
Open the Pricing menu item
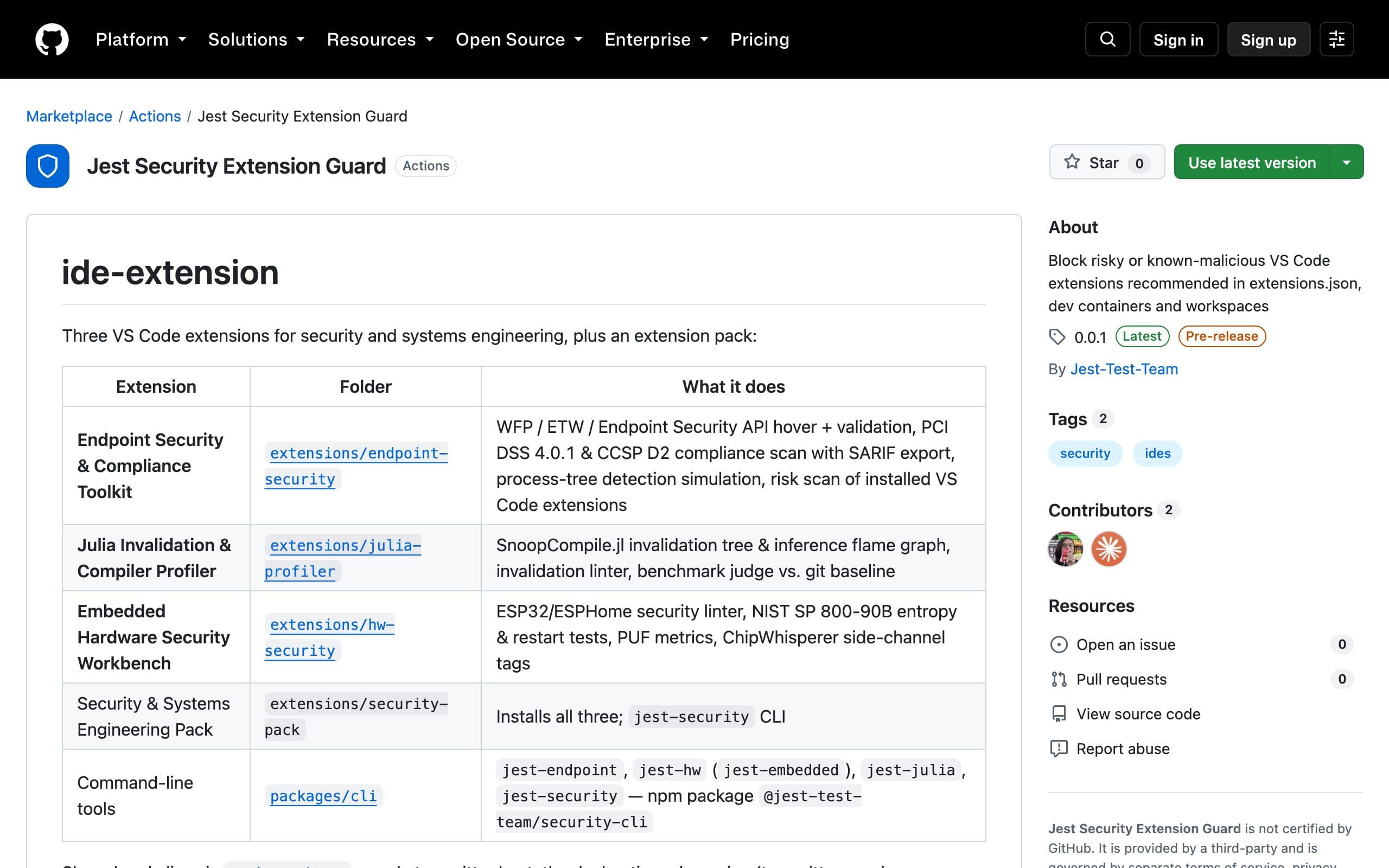760,39
